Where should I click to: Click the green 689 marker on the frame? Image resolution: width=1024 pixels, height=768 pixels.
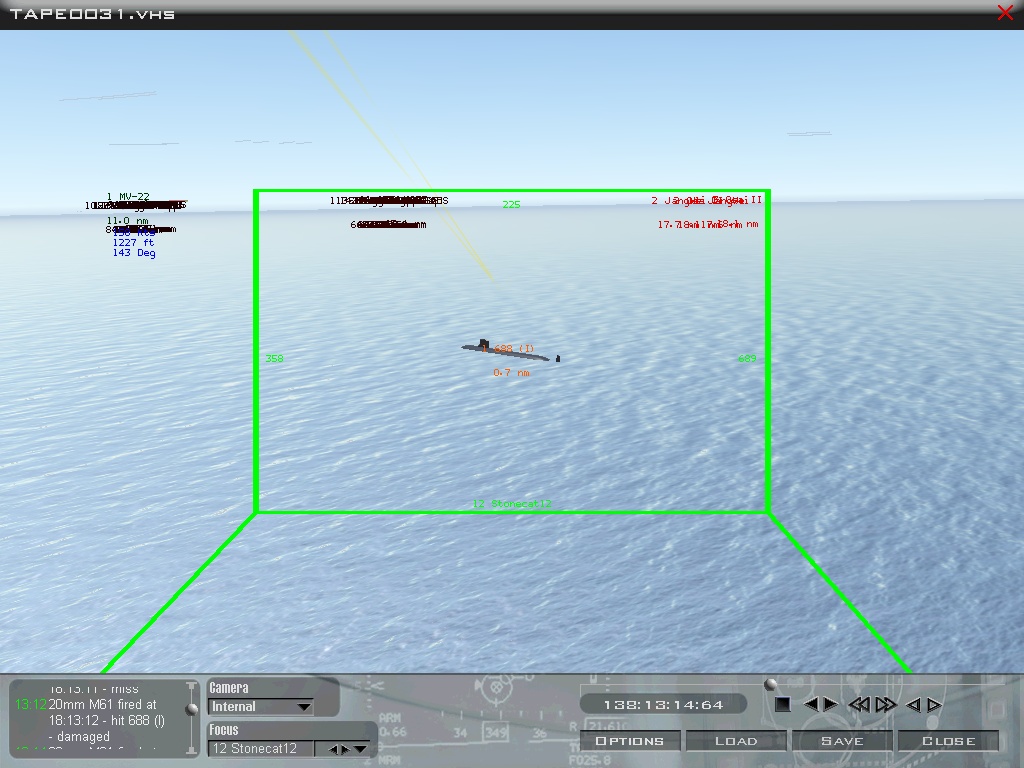(747, 359)
